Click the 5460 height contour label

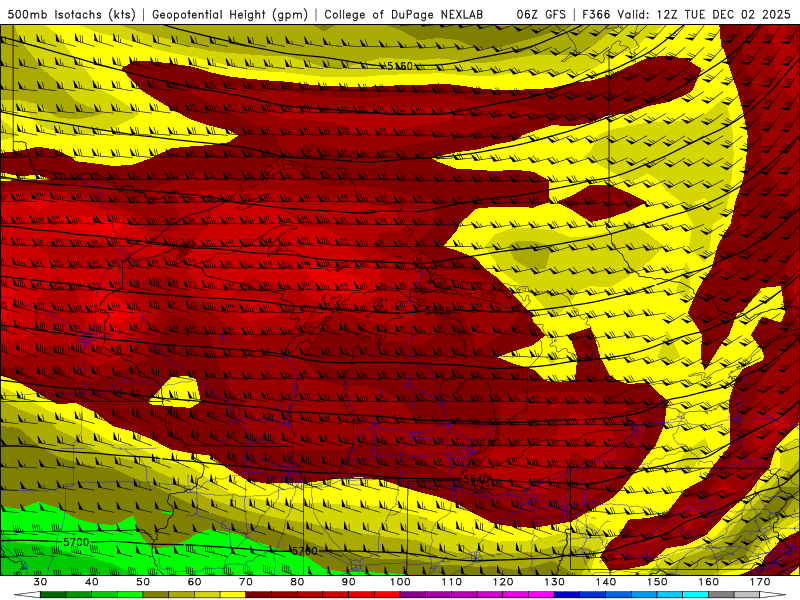pos(438,310)
